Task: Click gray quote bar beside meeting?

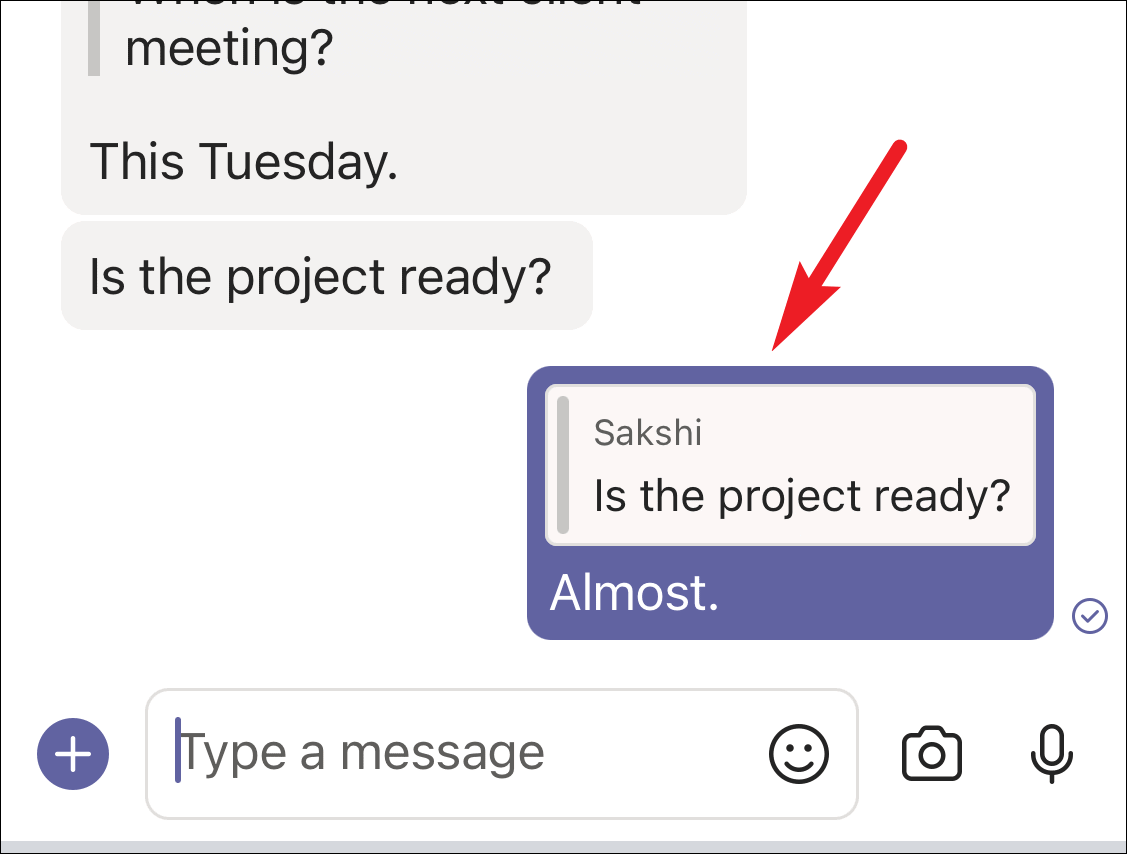Action: pyautogui.click(x=93, y=37)
